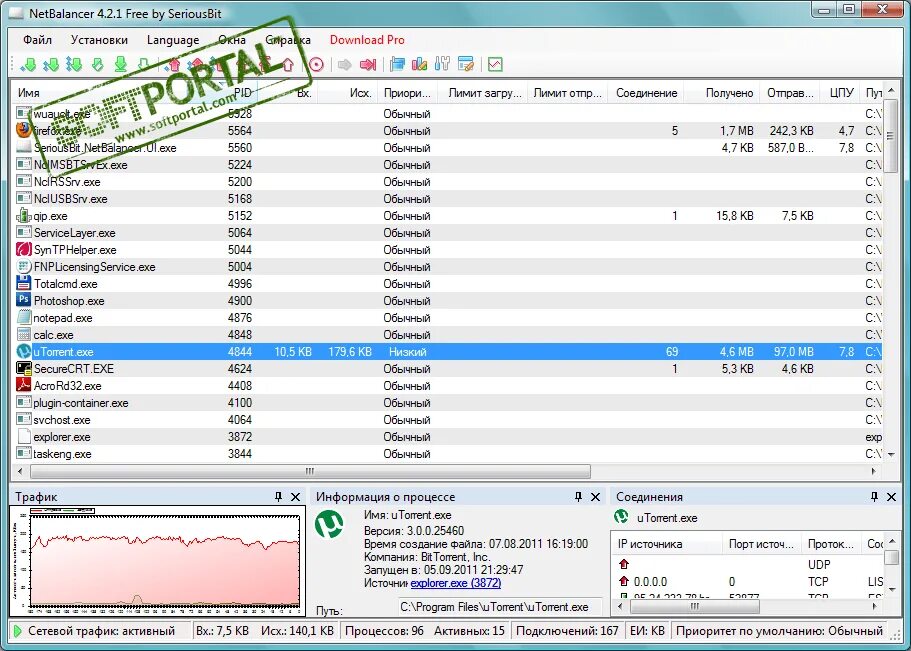
Task: Click the Download Pro menu item
Action: coord(367,40)
